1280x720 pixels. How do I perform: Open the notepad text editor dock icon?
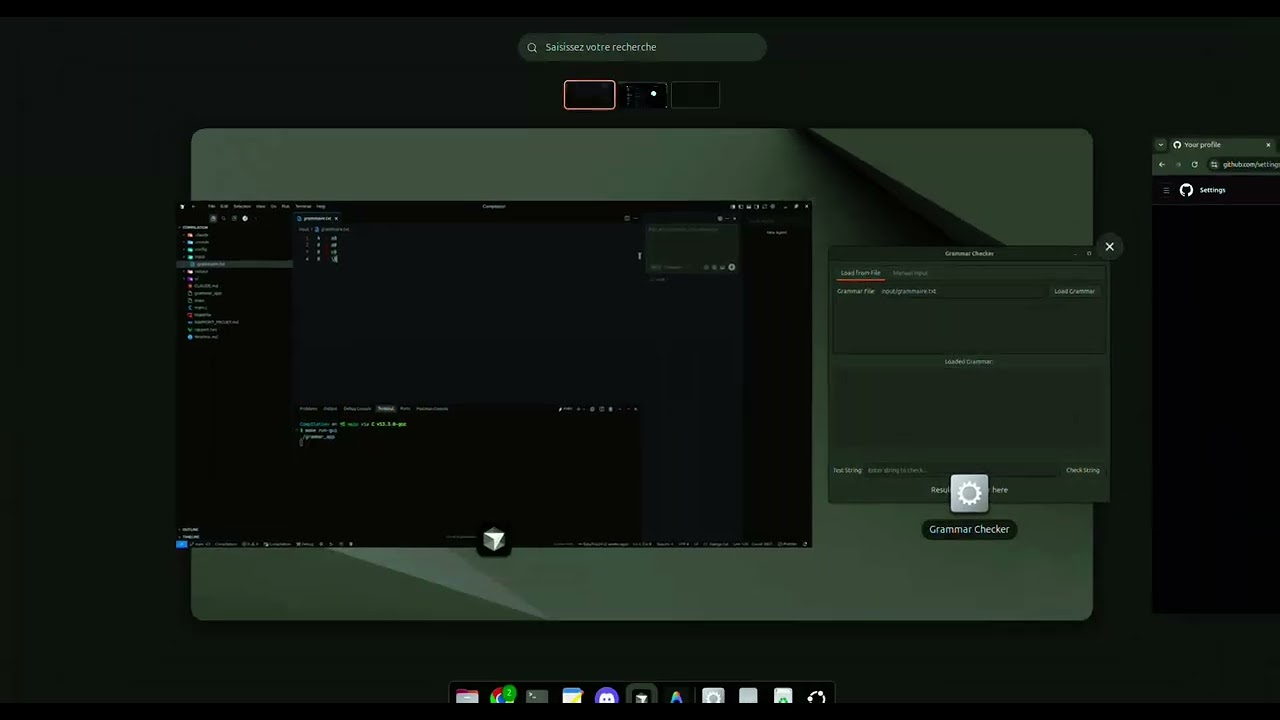572,697
